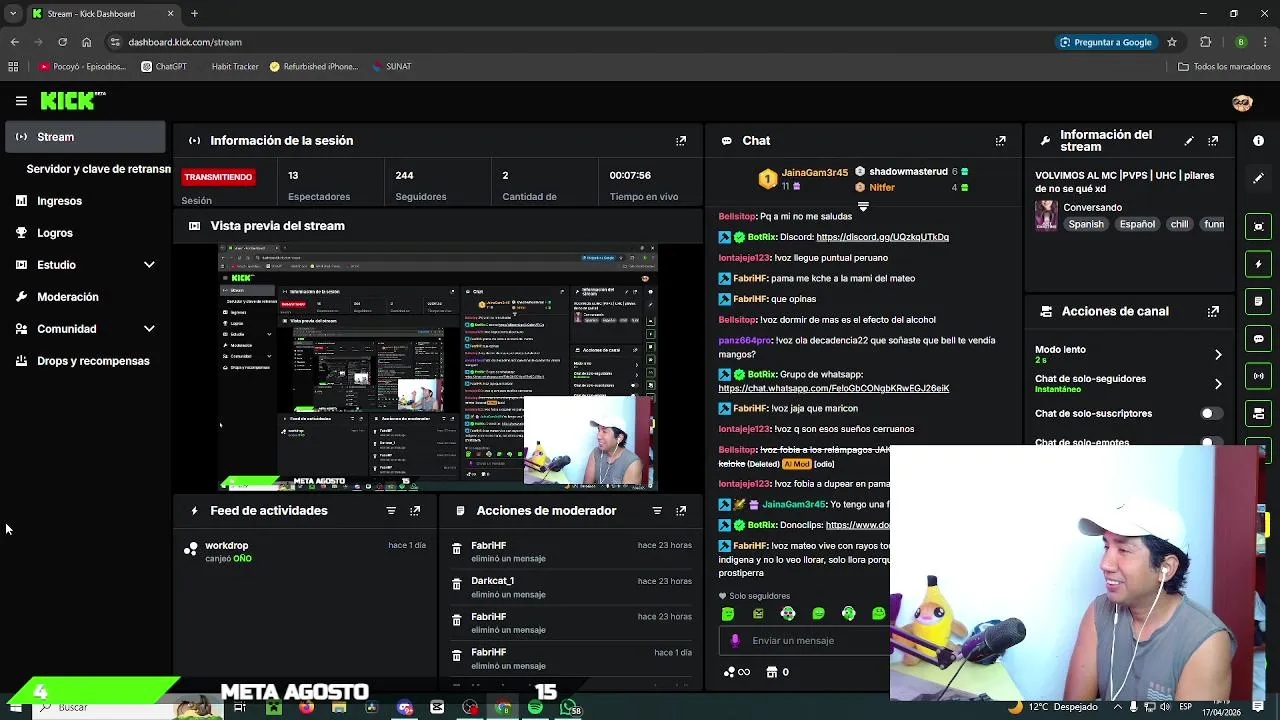
Task: Toggle channel actions widget in right rail
Action: point(1258,413)
